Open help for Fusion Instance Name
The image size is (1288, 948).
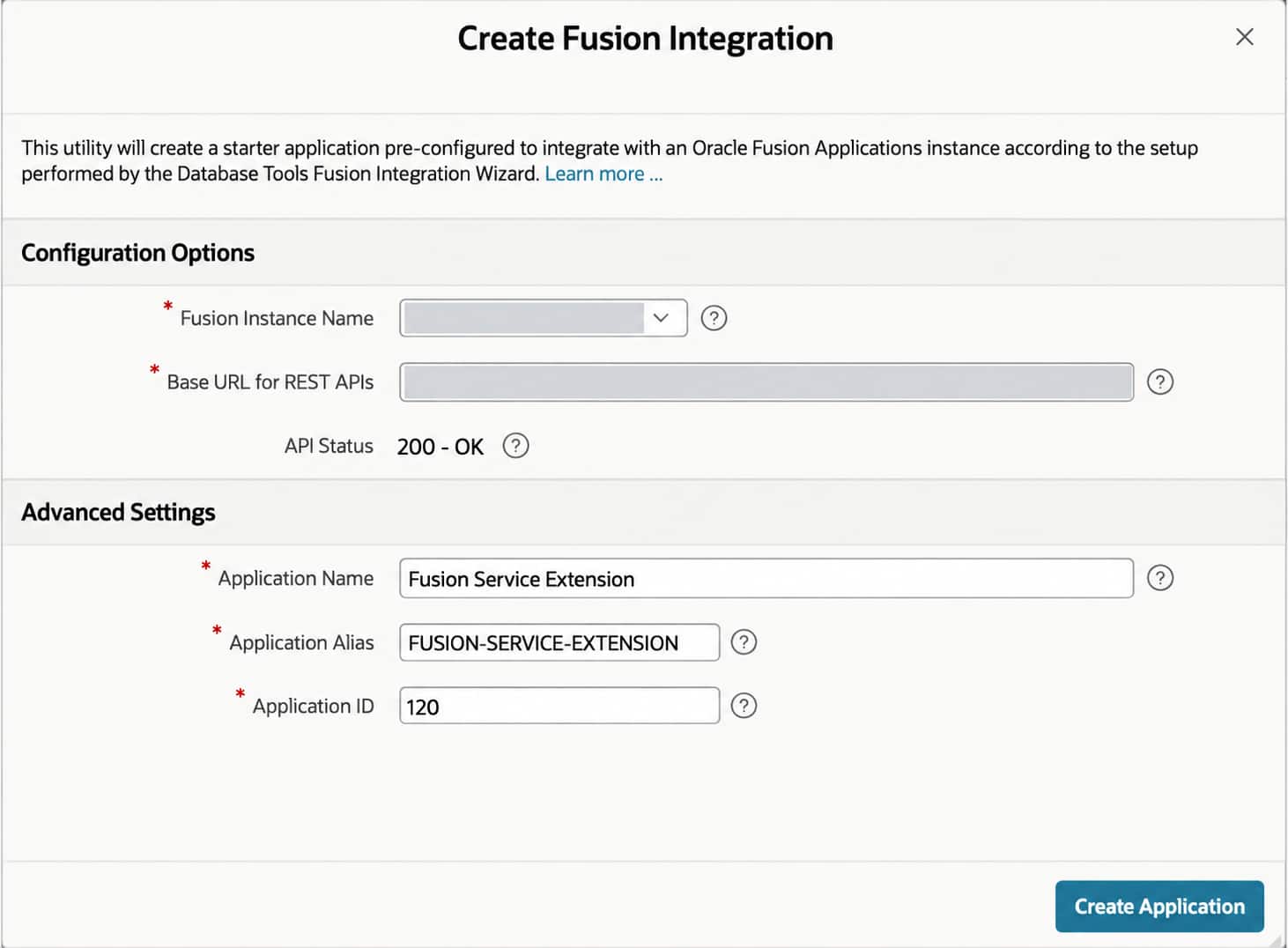714,318
